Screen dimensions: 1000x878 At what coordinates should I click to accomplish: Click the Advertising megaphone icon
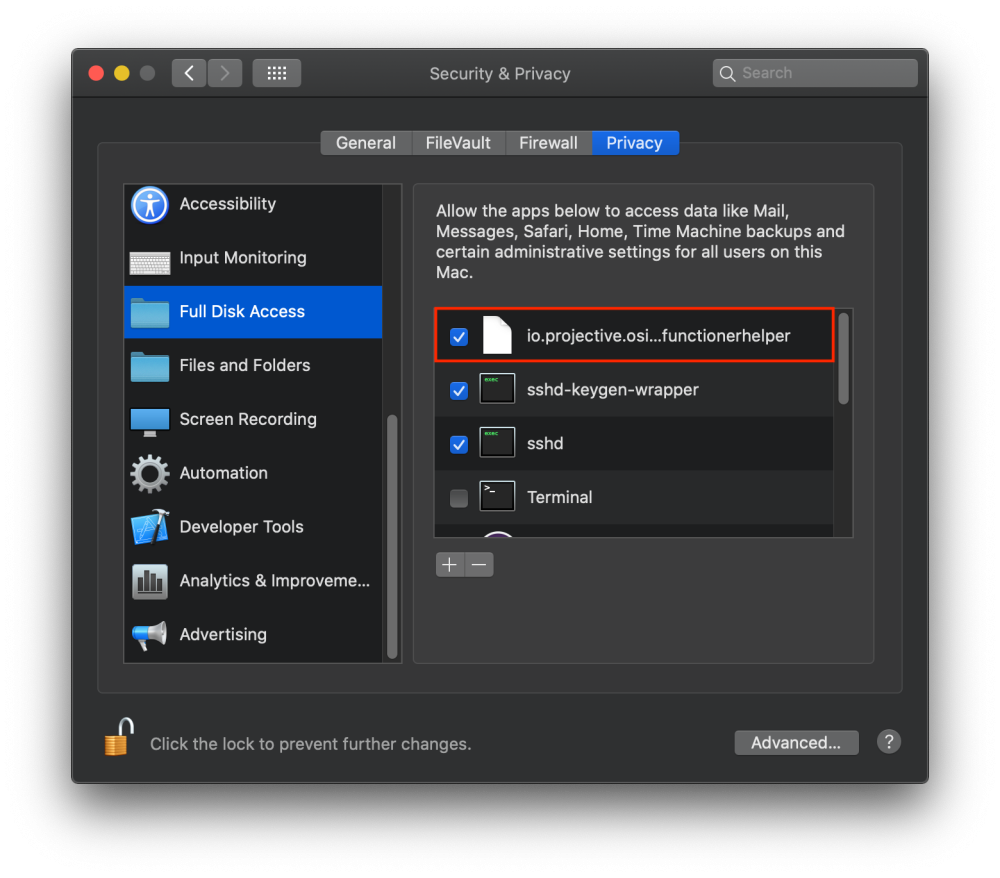[150, 635]
